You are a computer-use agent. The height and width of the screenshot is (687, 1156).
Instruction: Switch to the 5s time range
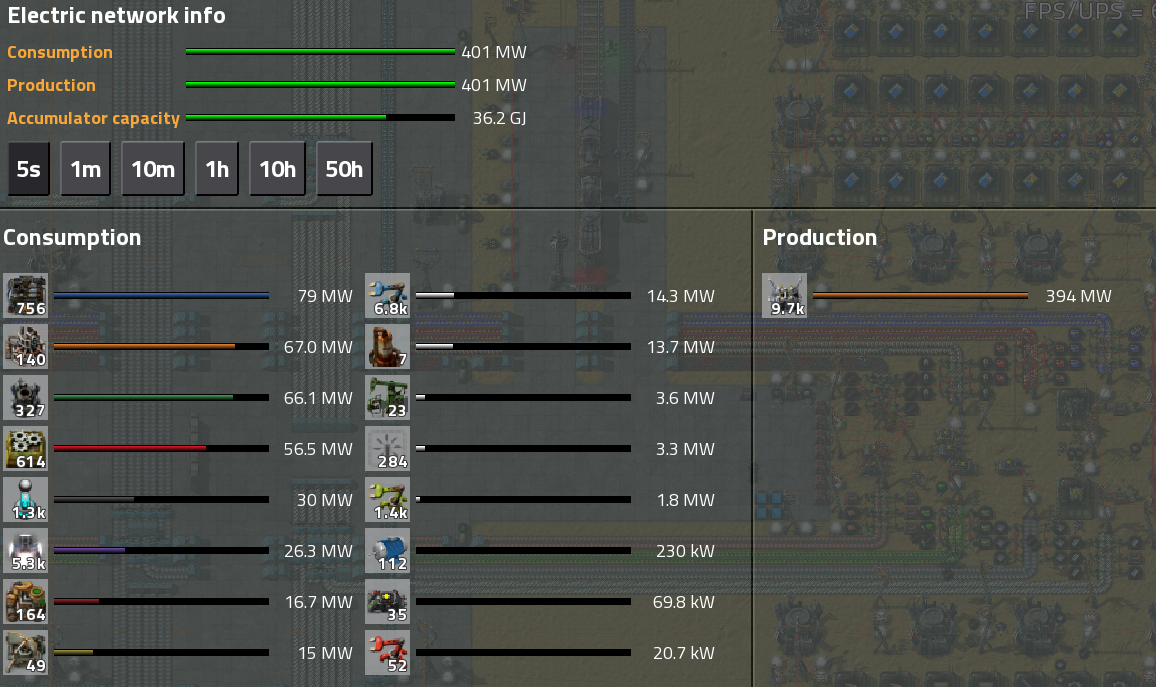click(29, 169)
